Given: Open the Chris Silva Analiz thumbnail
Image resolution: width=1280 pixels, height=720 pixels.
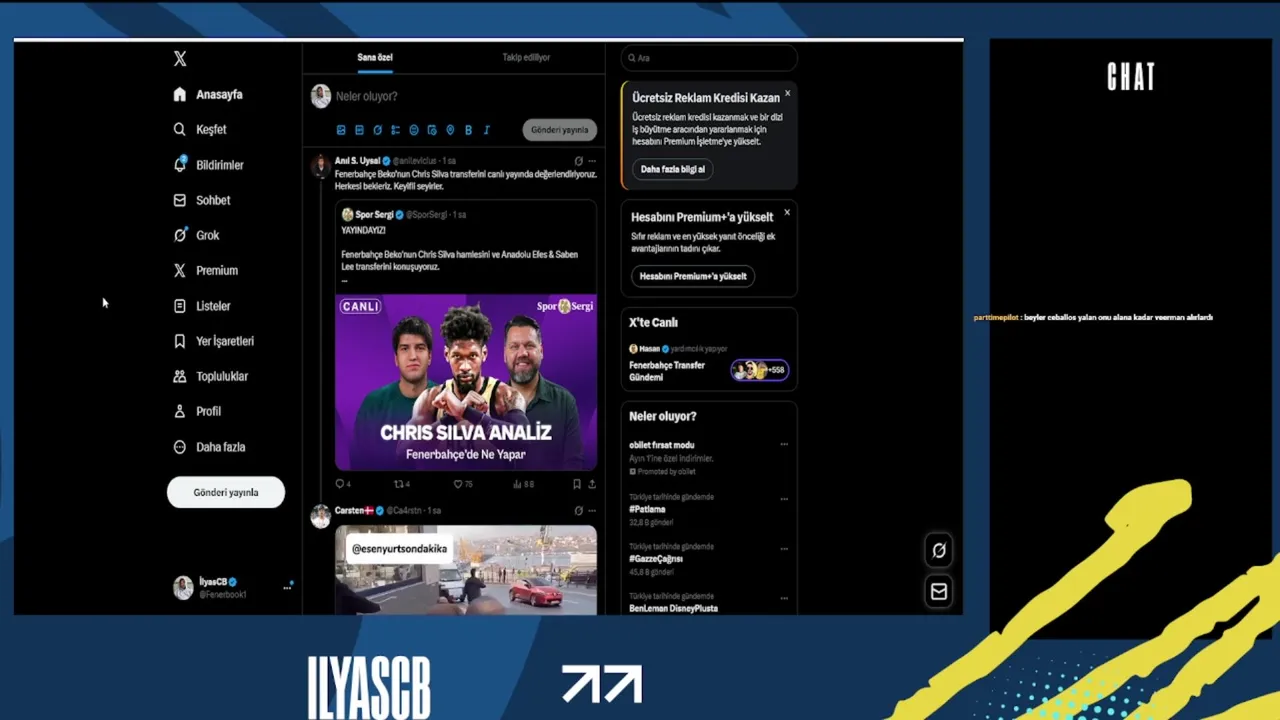Looking at the screenshot, I should pos(466,382).
